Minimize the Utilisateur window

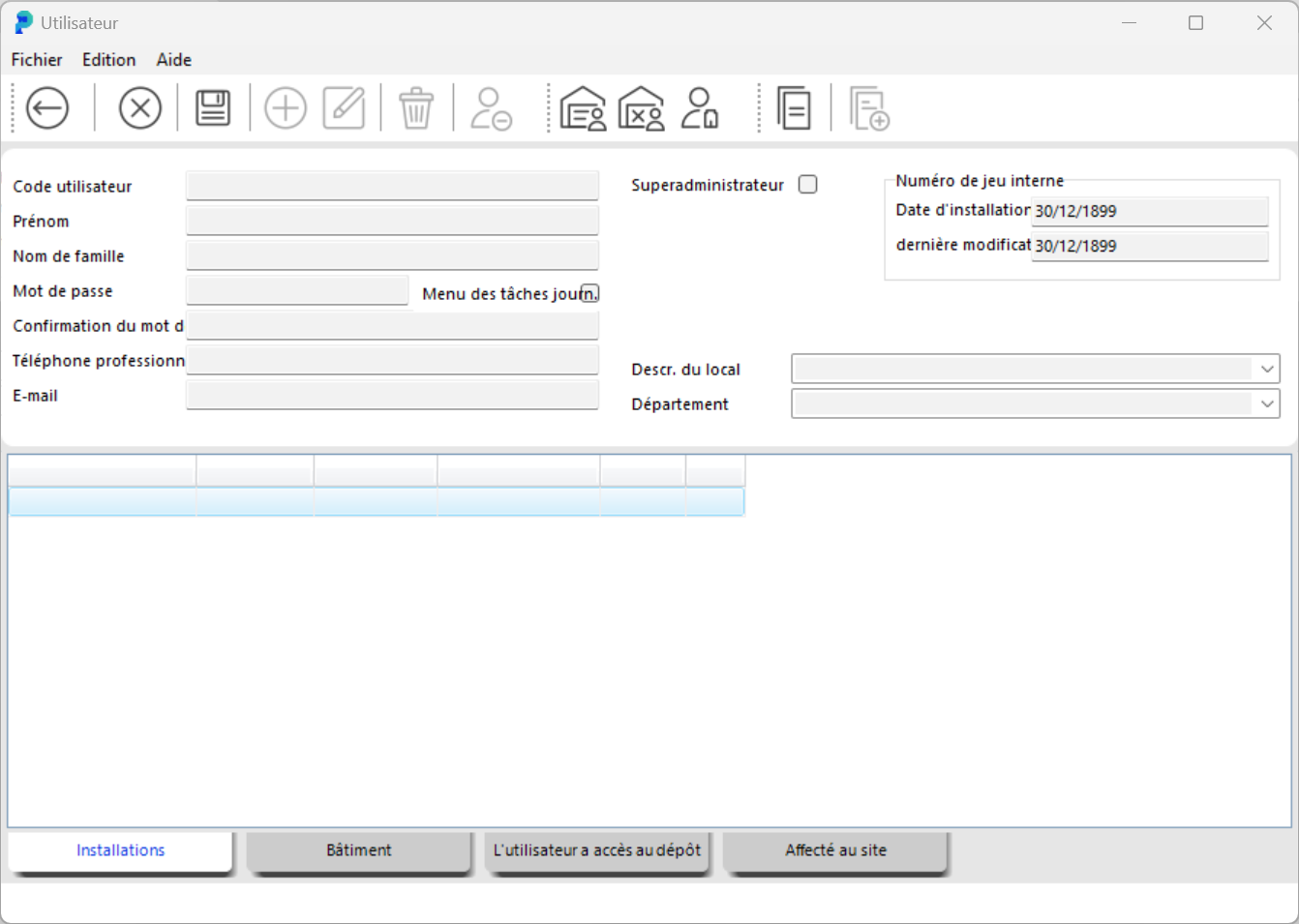(1129, 22)
